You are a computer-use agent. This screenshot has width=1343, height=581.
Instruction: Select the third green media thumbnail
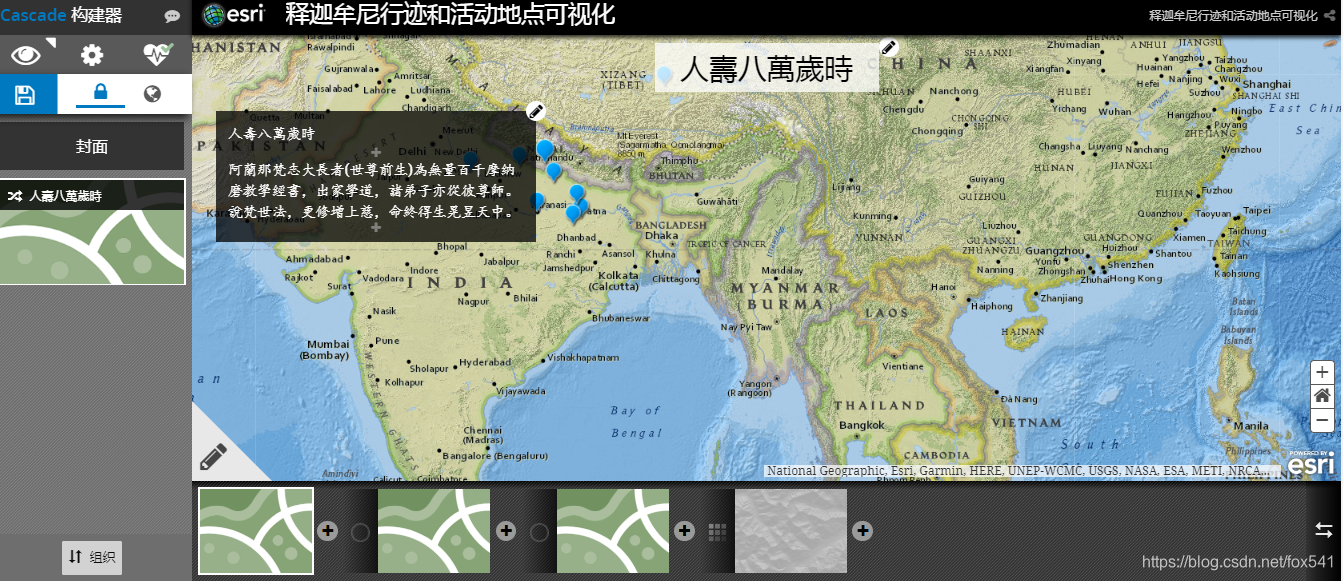click(x=612, y=531)
